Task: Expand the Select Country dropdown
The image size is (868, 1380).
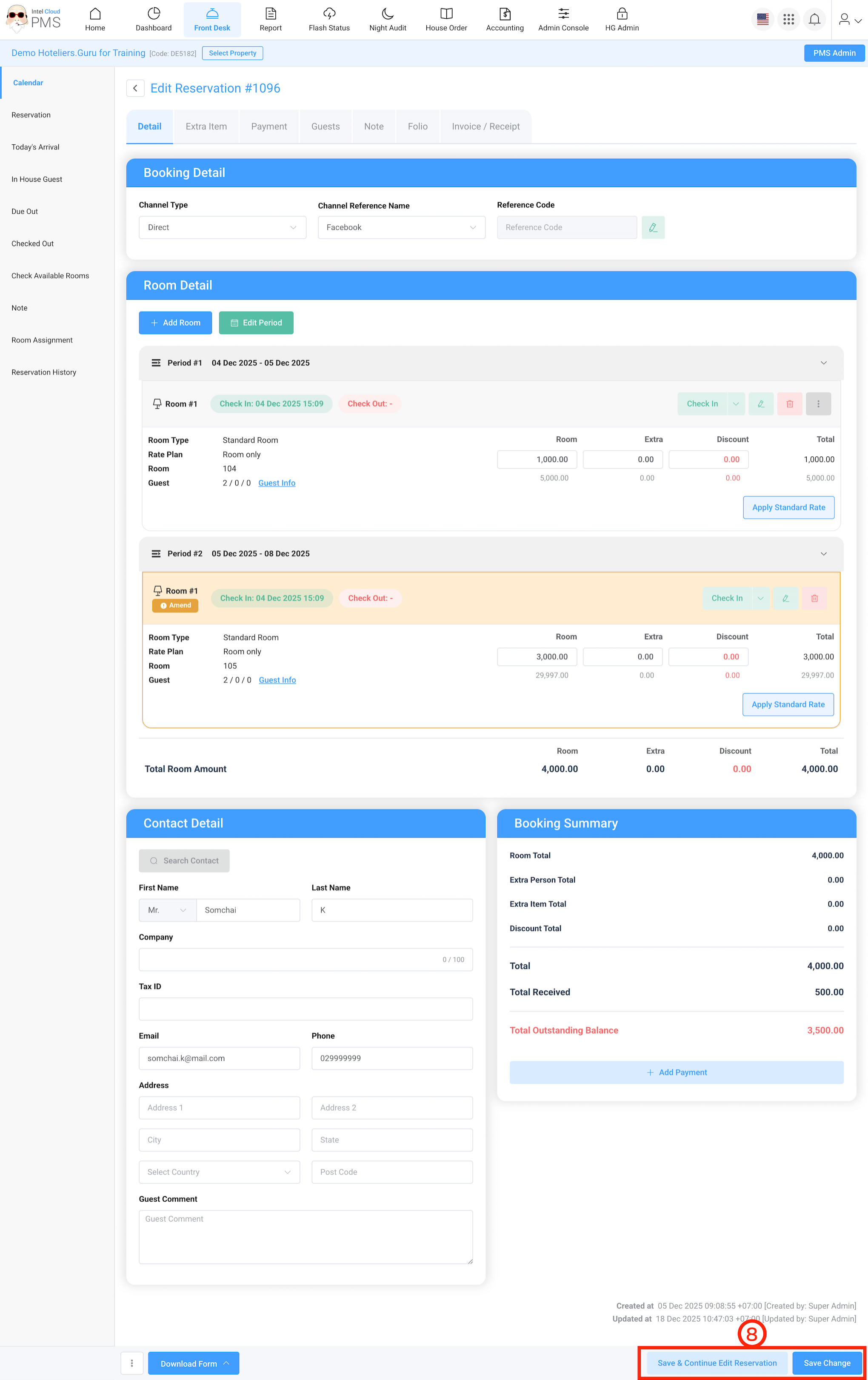Action: click(x=219, y=1172)
